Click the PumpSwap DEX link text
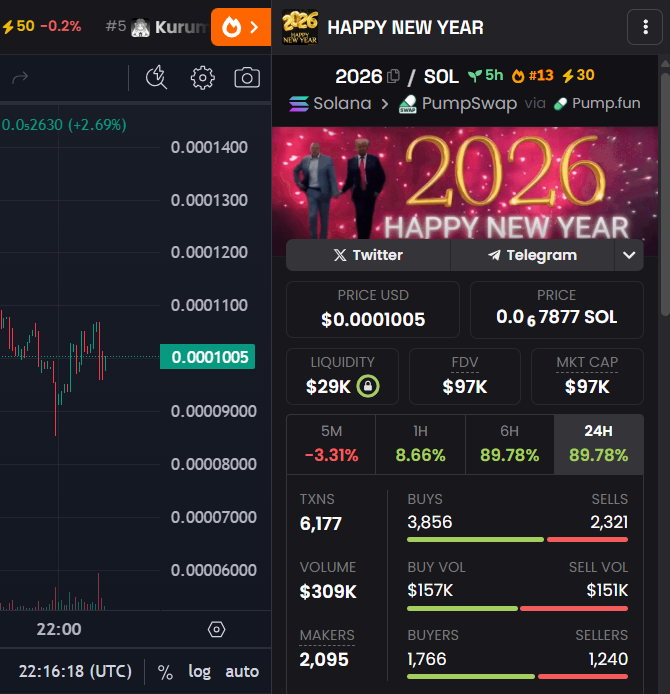The height and width of the screenshot is (694, 670). click(x=469, y=104)
